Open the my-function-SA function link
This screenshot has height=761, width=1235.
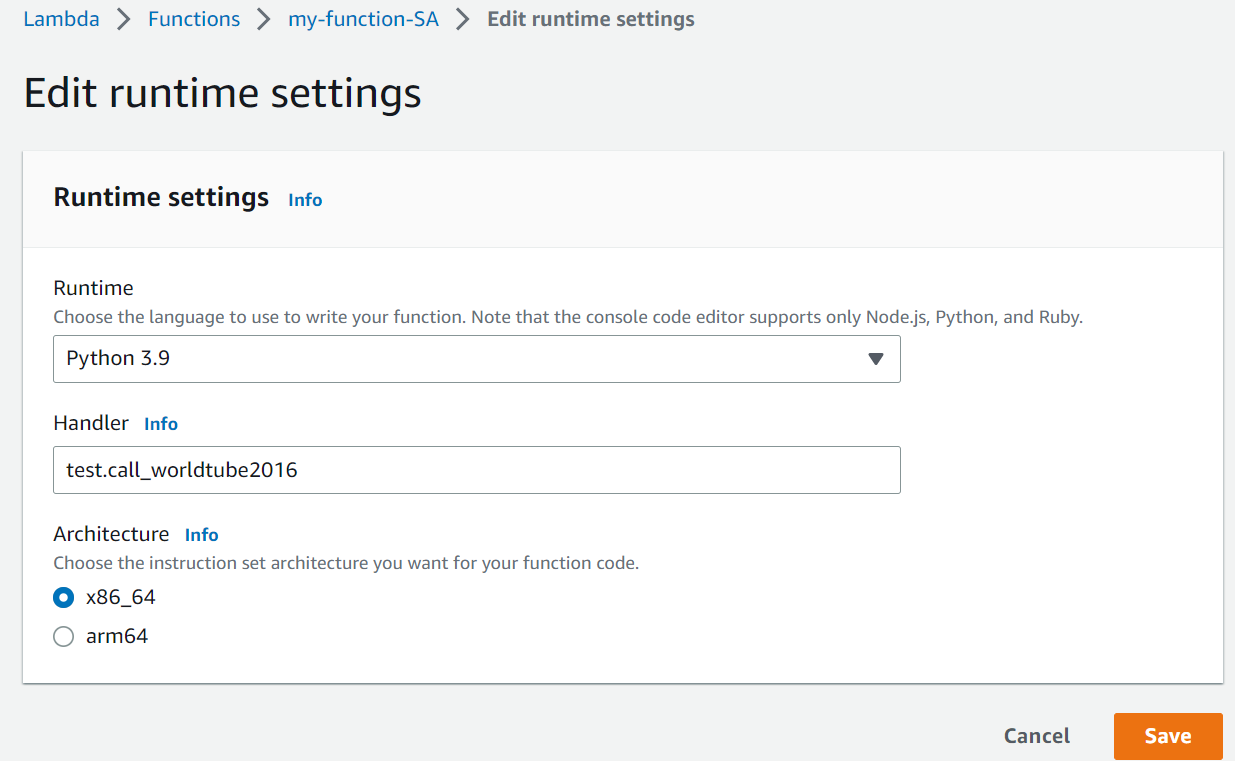tap(362, 18)
